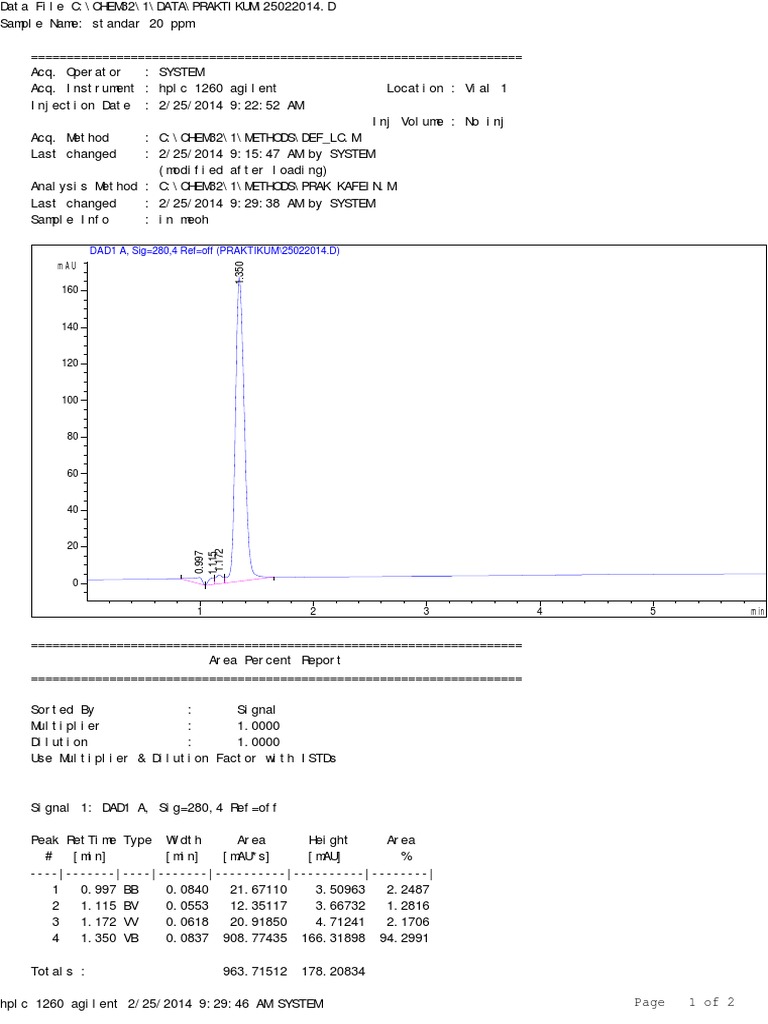Image resolution: width=768 pixels, height=1024 pixels.
Task: Click the Width column header
Action: 184,840
